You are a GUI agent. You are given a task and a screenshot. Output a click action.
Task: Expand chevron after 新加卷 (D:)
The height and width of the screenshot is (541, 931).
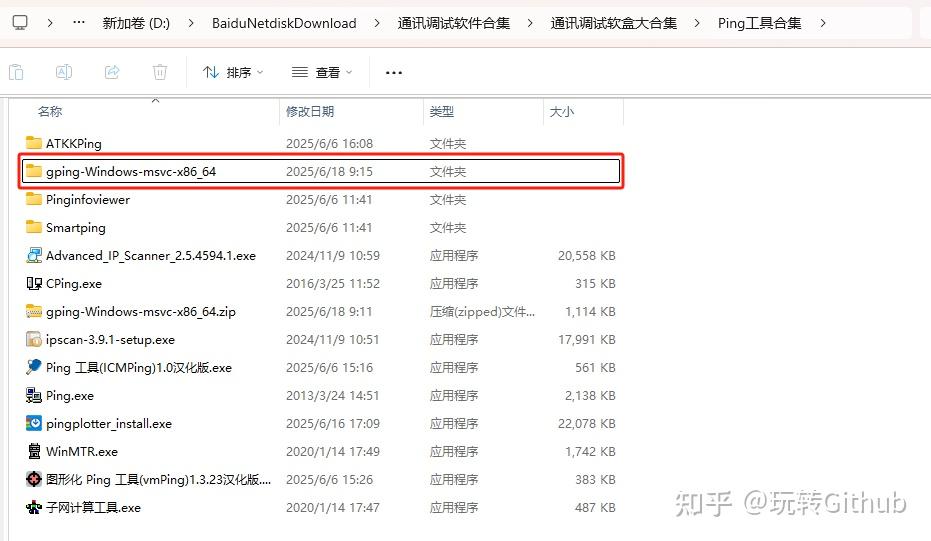pyautogui.click(x=191, y=23)
